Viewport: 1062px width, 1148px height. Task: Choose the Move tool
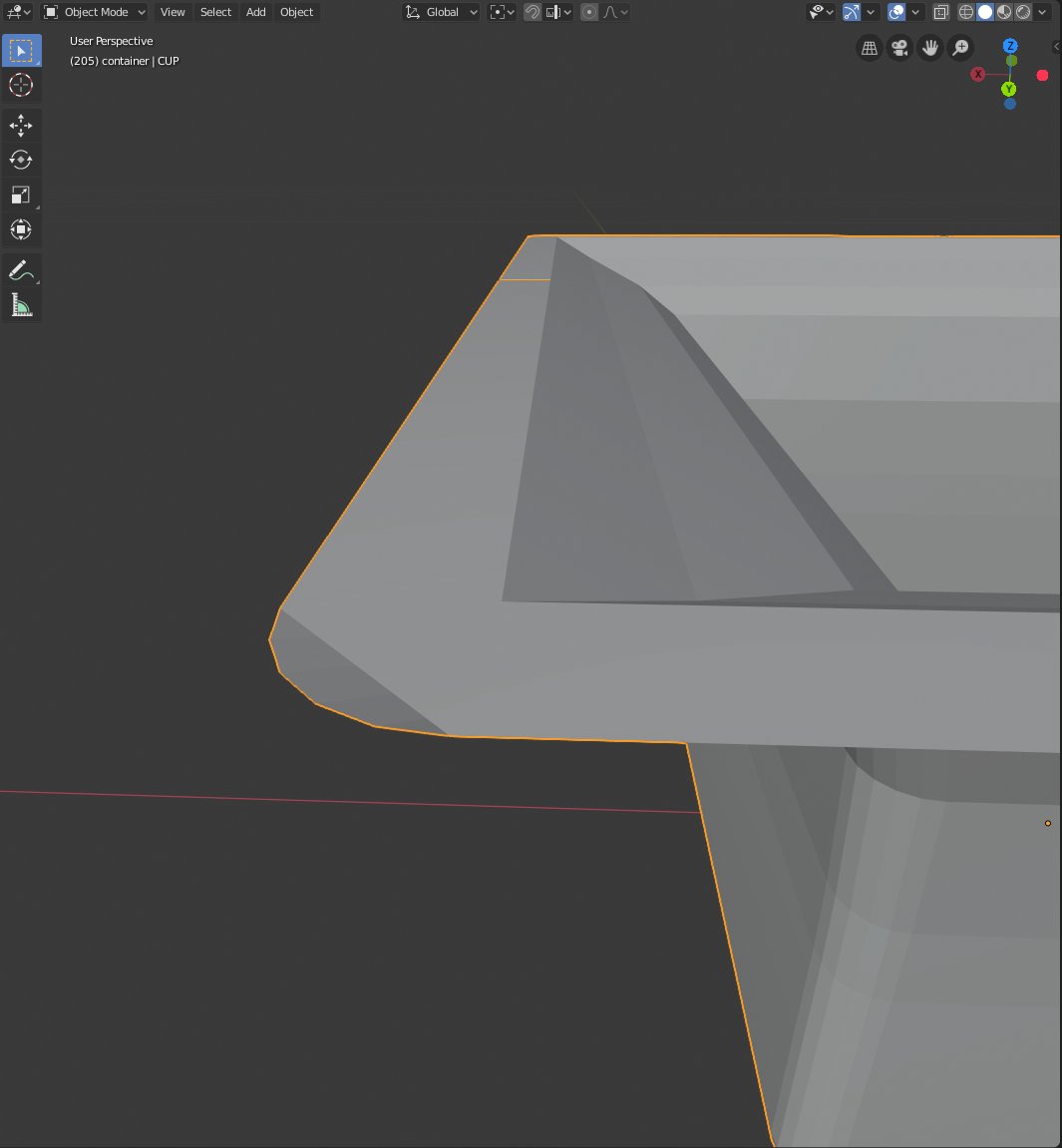pos(21,126)
